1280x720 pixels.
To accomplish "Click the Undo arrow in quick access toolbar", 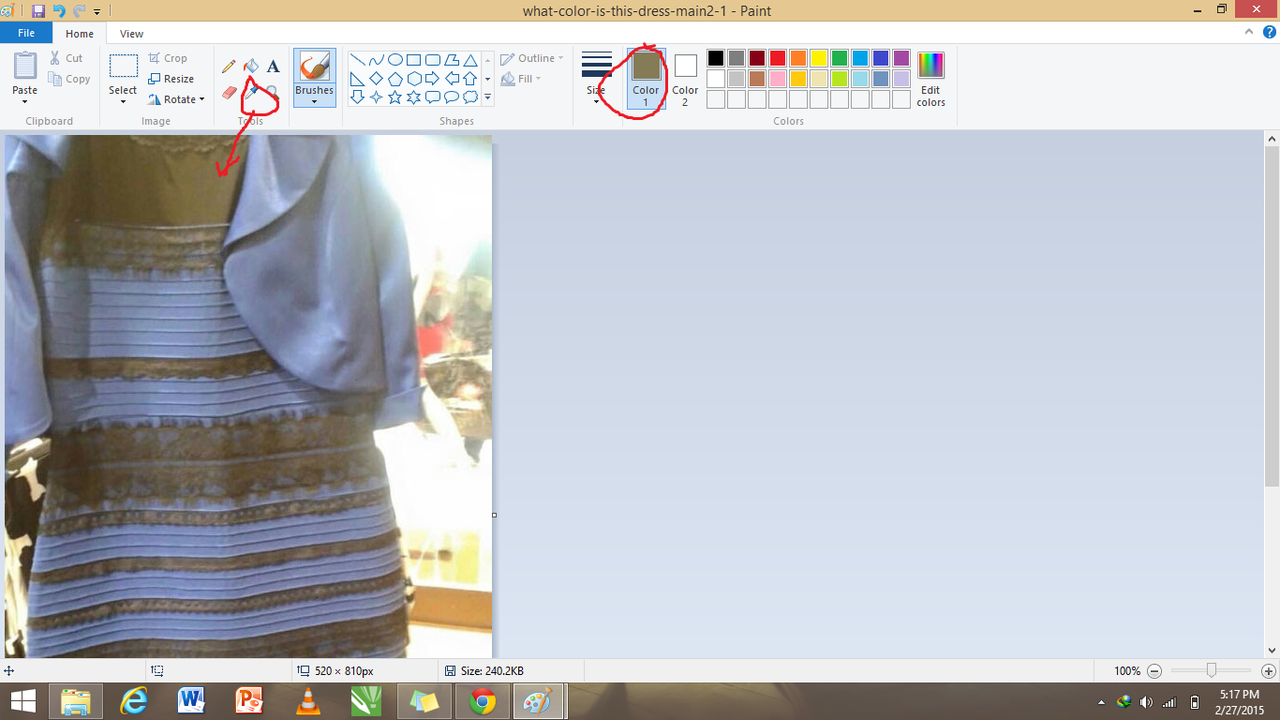I will coord(59,11).
